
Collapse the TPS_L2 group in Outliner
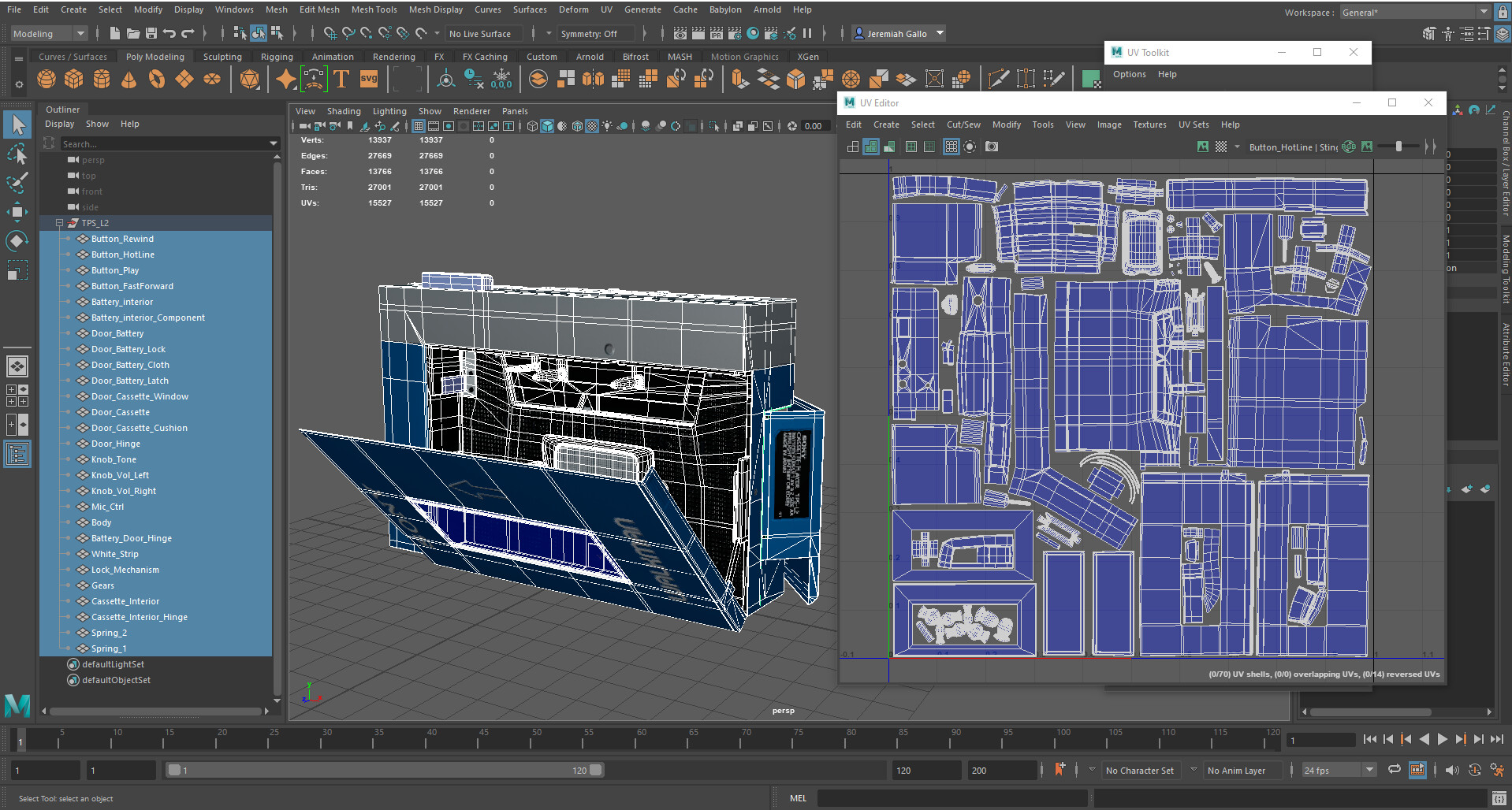tap(59, 223)
